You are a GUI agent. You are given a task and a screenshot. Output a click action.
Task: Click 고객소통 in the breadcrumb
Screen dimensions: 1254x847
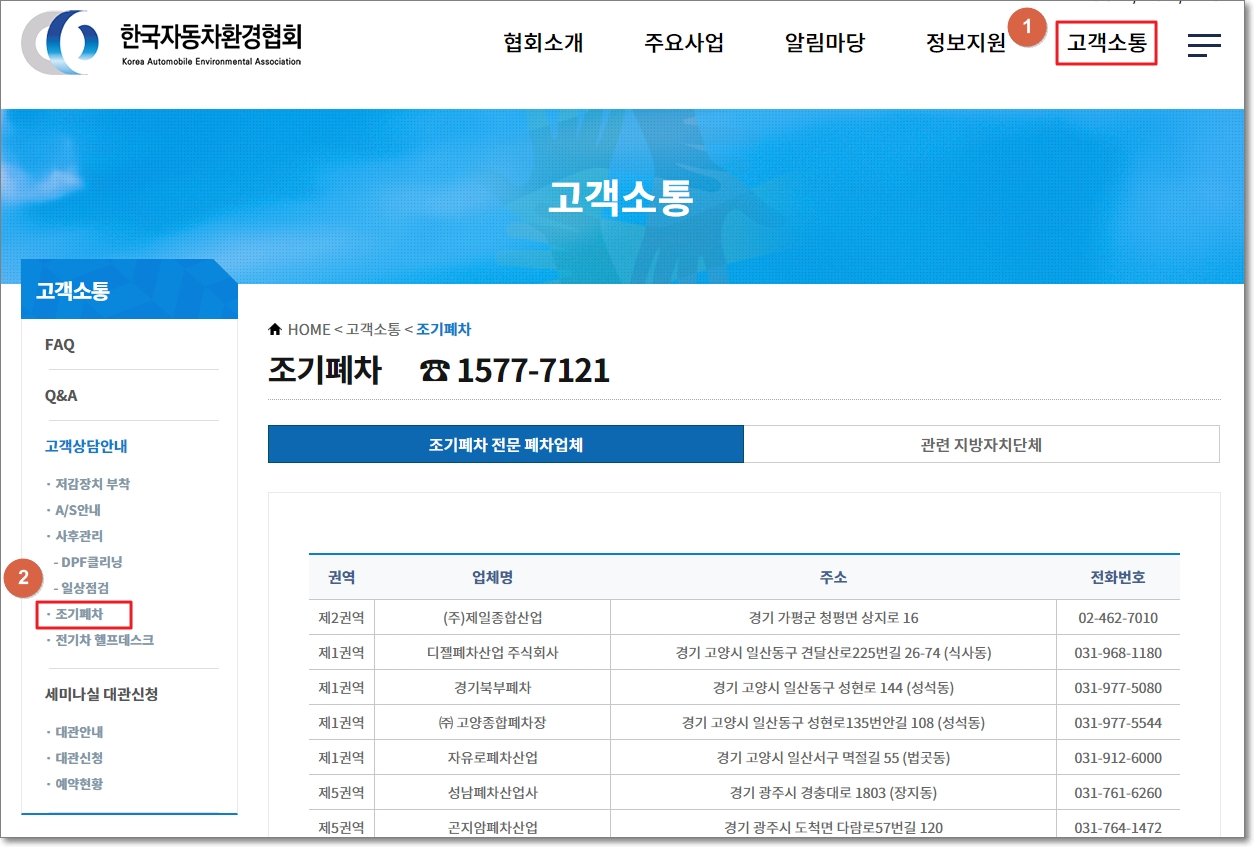coord(373,329)
